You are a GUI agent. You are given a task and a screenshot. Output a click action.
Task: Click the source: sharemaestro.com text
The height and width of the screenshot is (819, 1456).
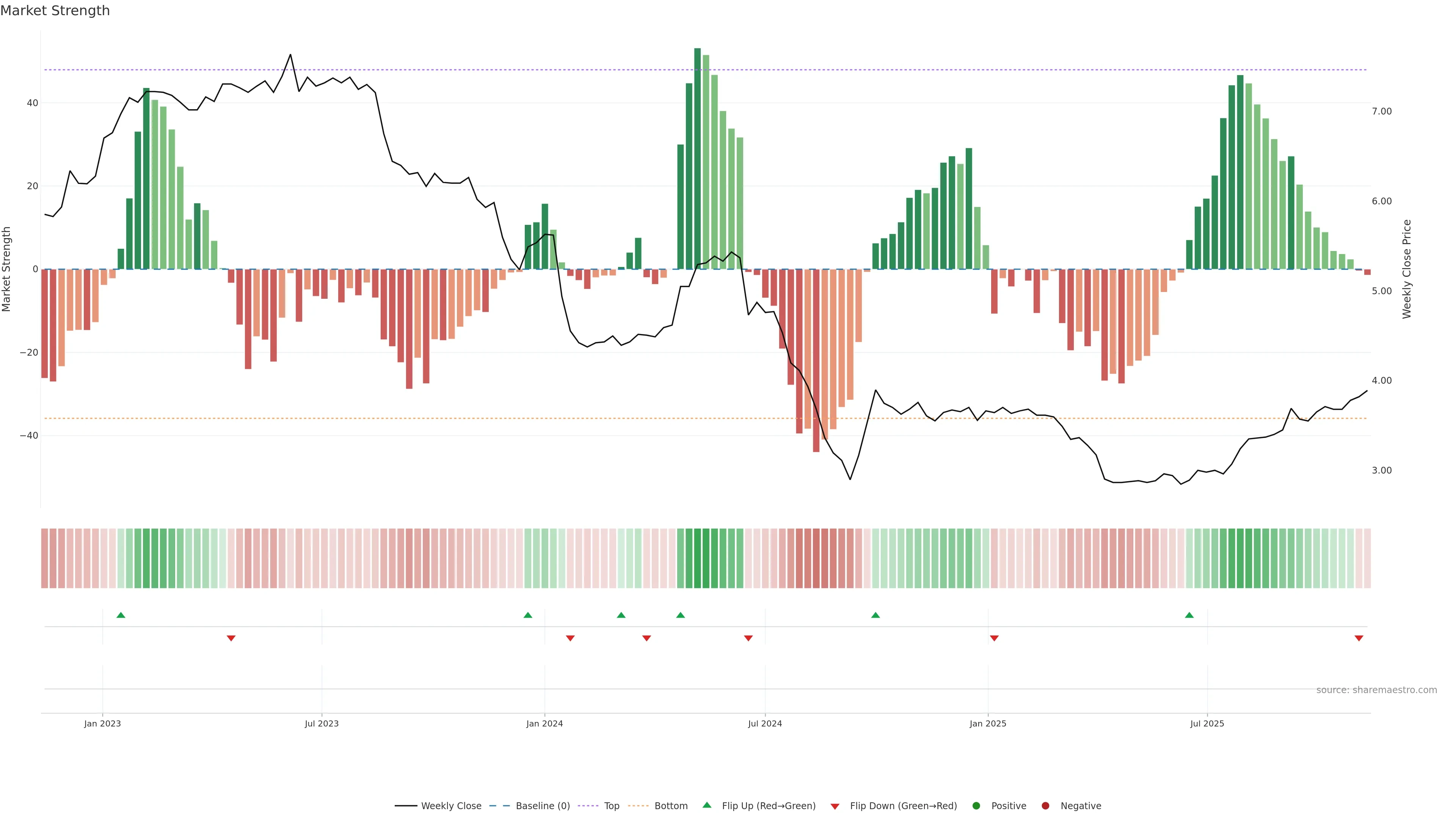(1376, 690)
